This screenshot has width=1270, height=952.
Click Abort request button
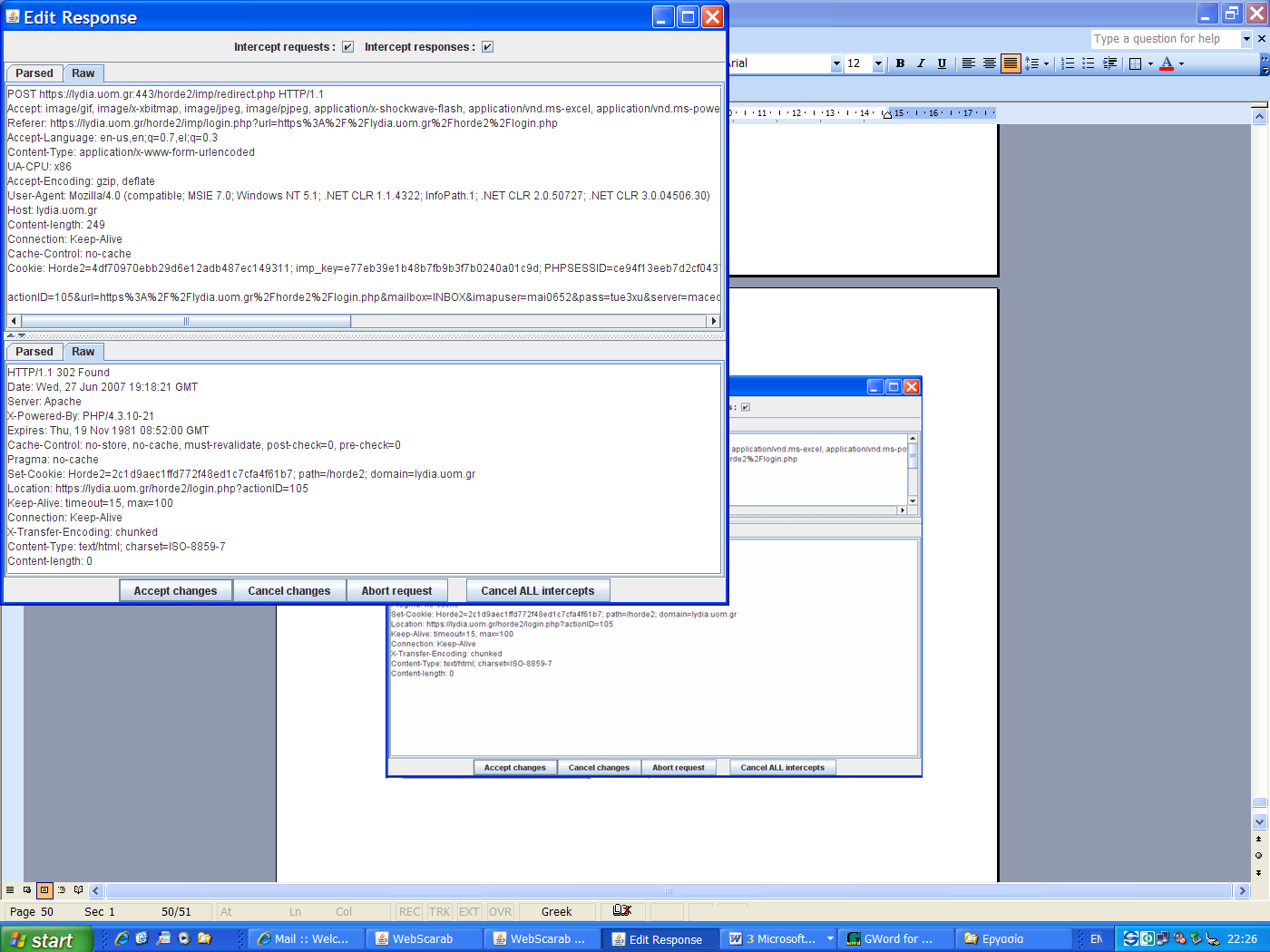coord(396,591)
